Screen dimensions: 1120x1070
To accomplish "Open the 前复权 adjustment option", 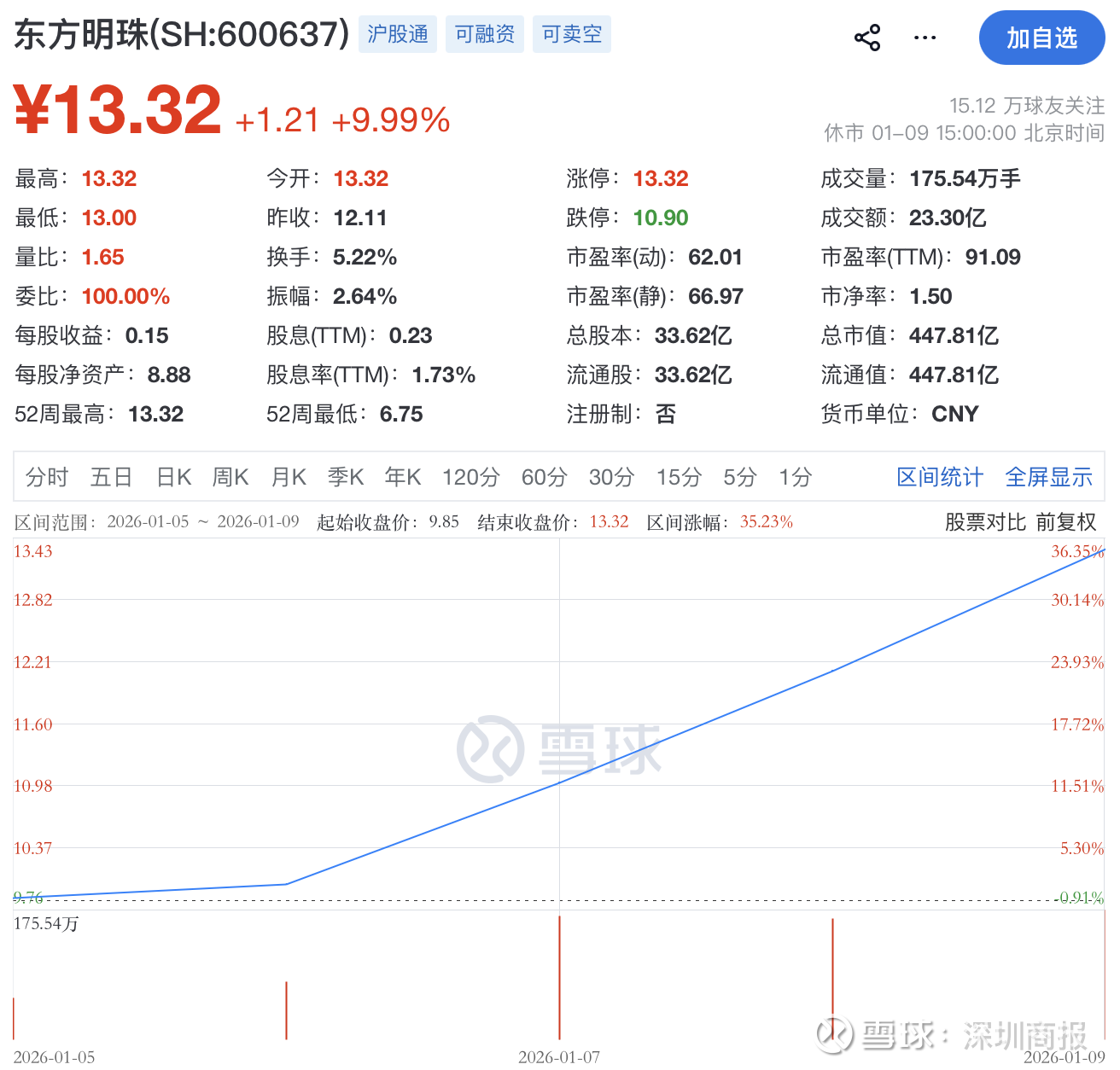I will point(1066,522).
